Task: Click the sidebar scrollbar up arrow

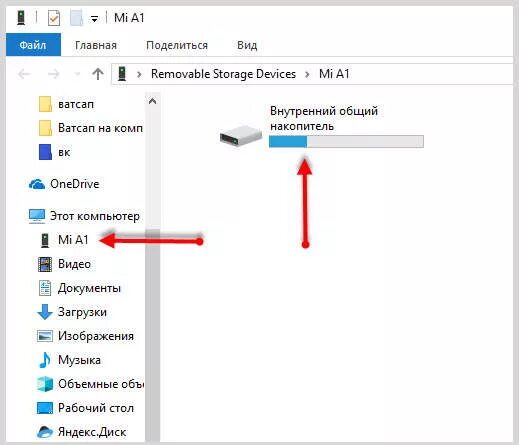Action: (152, 101)
